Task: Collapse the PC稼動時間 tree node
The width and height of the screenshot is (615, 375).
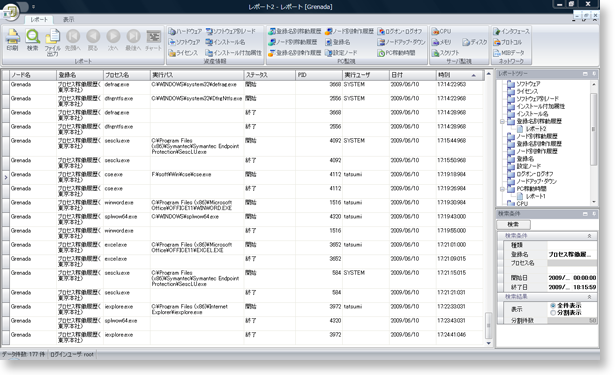Action: pos(502,189)
